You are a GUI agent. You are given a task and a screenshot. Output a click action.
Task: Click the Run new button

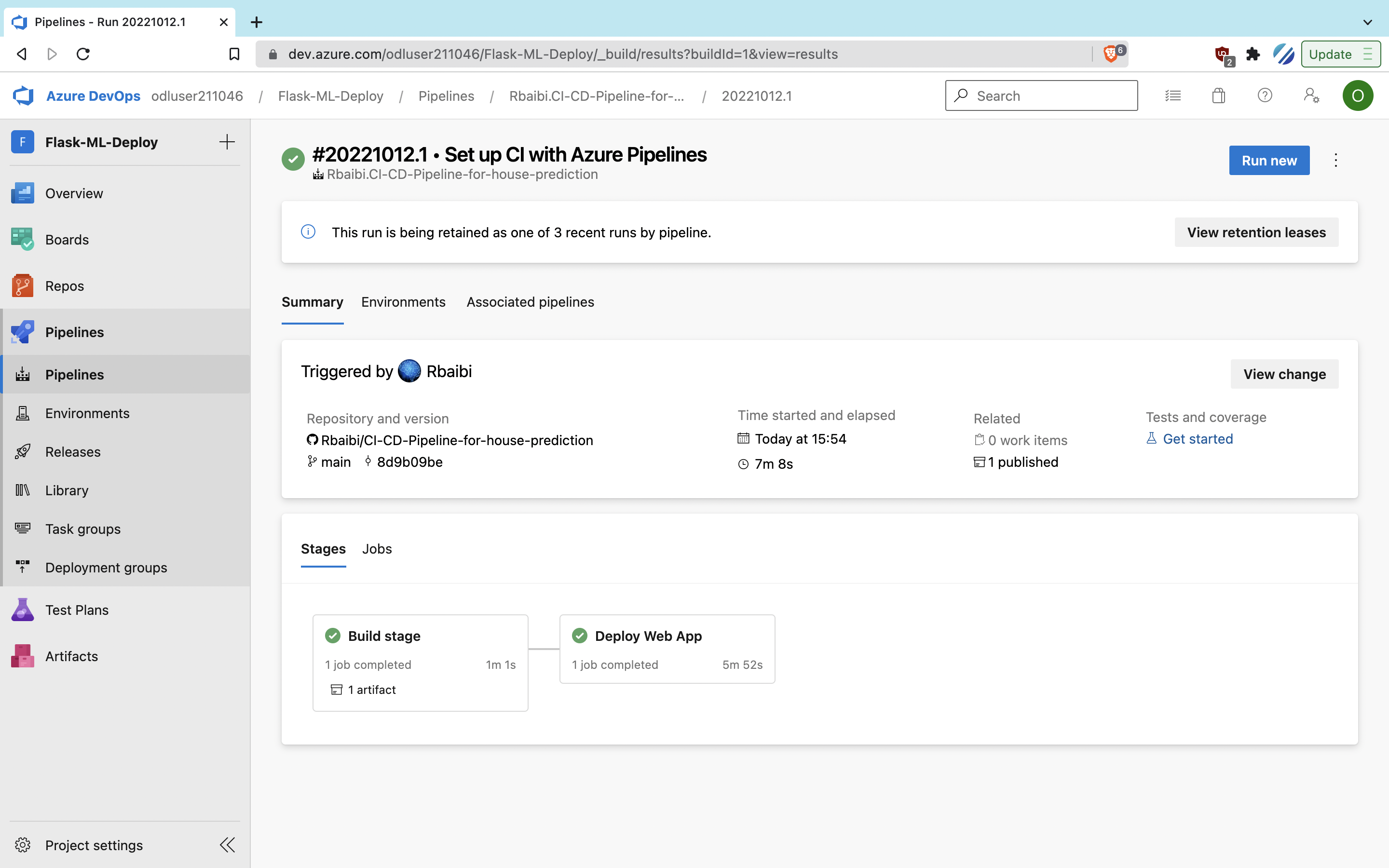tap(1268, 161)
